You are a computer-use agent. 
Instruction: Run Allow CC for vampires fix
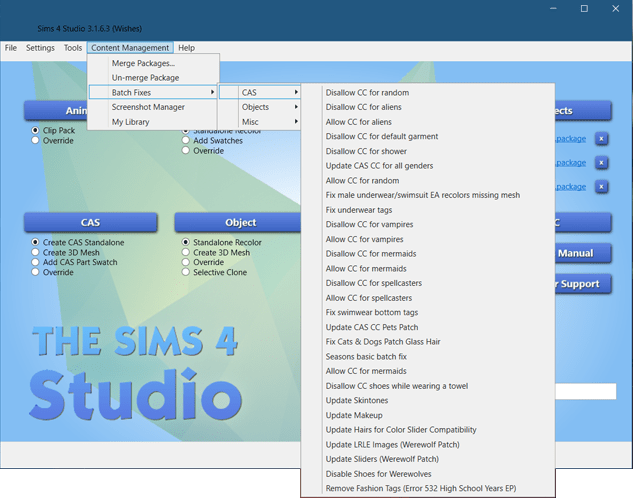click(x=428, y=239)
